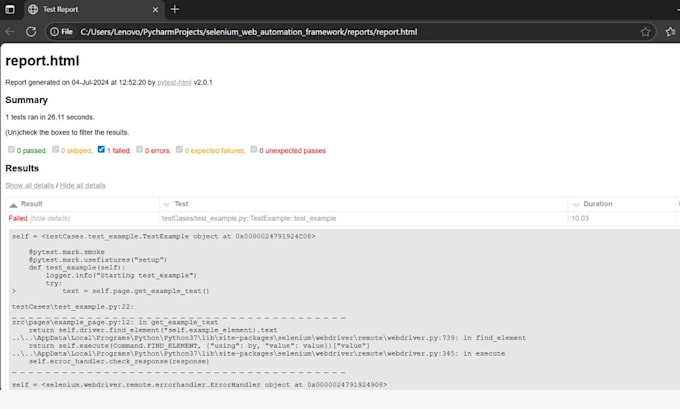Toggle the 0 expected failures checkbox
Screen dimensions: 680x409
click(x=179, y=150)
